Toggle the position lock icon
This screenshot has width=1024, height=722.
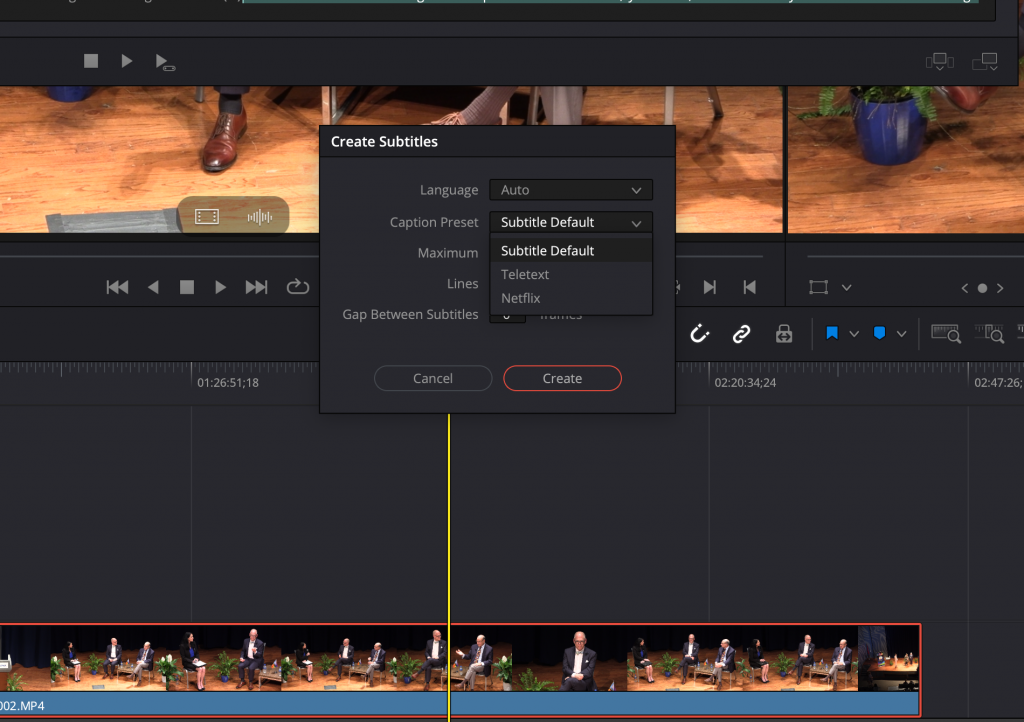tap(784, 334)
